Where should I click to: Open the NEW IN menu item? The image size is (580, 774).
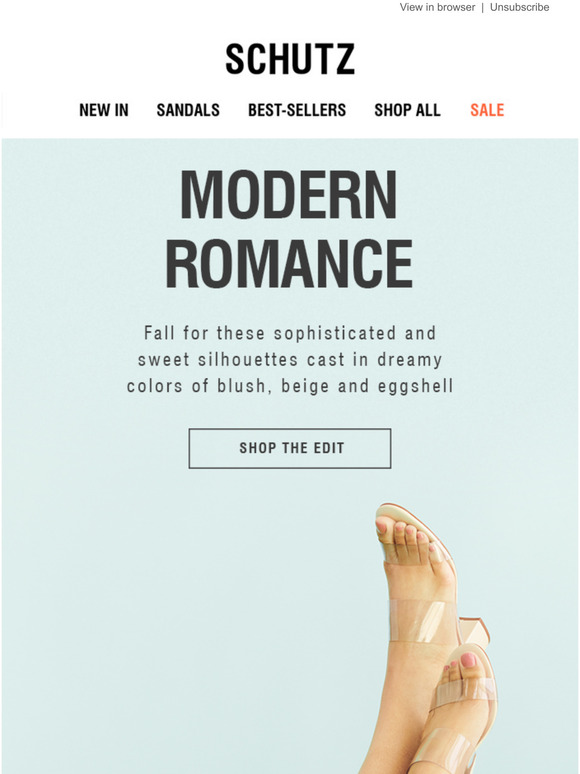(x=104, y=110)
